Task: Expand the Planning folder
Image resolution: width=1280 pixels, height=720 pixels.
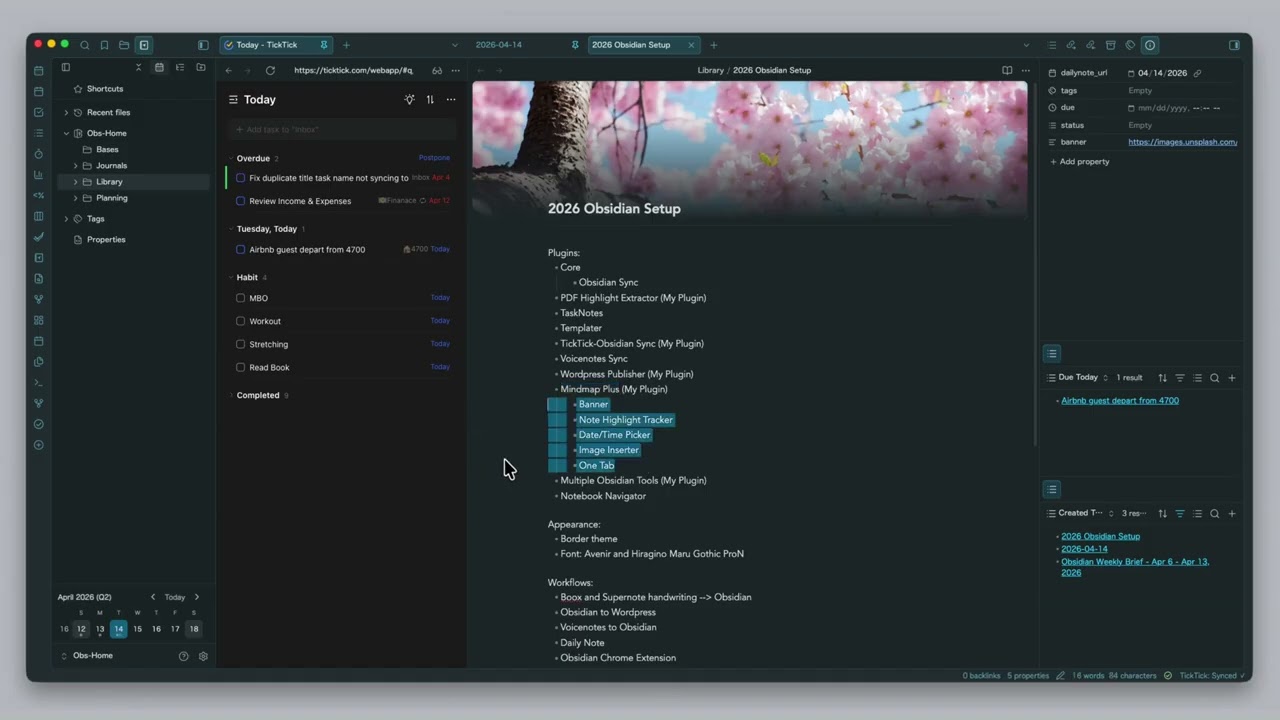Action: (75, 198)
